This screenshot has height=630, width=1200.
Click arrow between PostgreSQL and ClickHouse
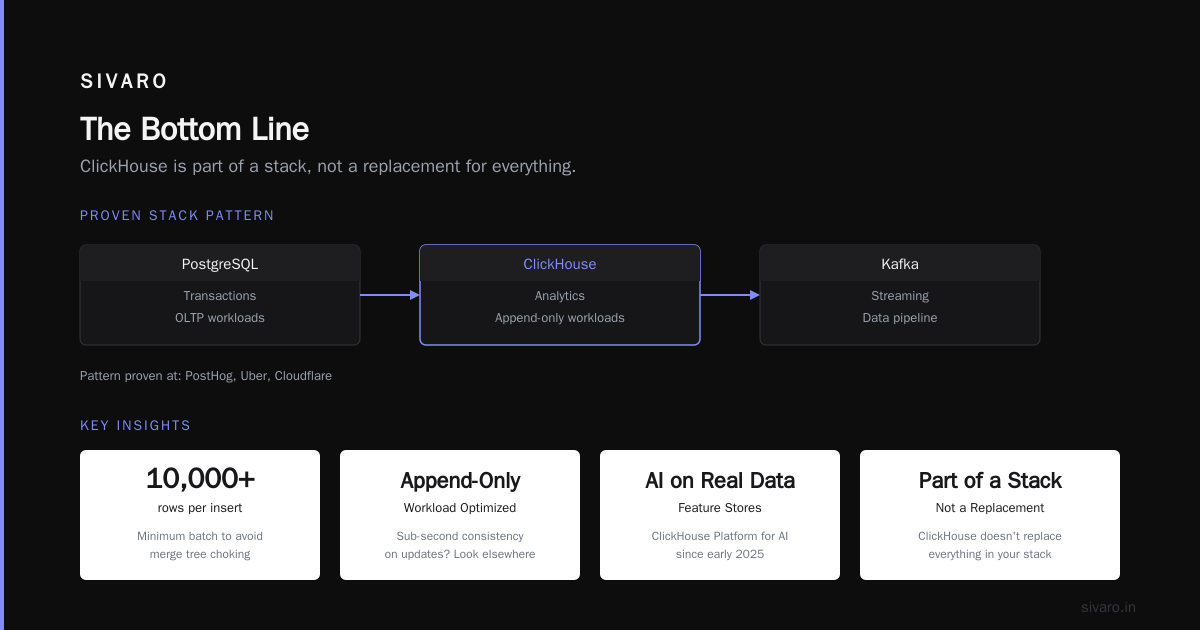click(x=390, y=295)
